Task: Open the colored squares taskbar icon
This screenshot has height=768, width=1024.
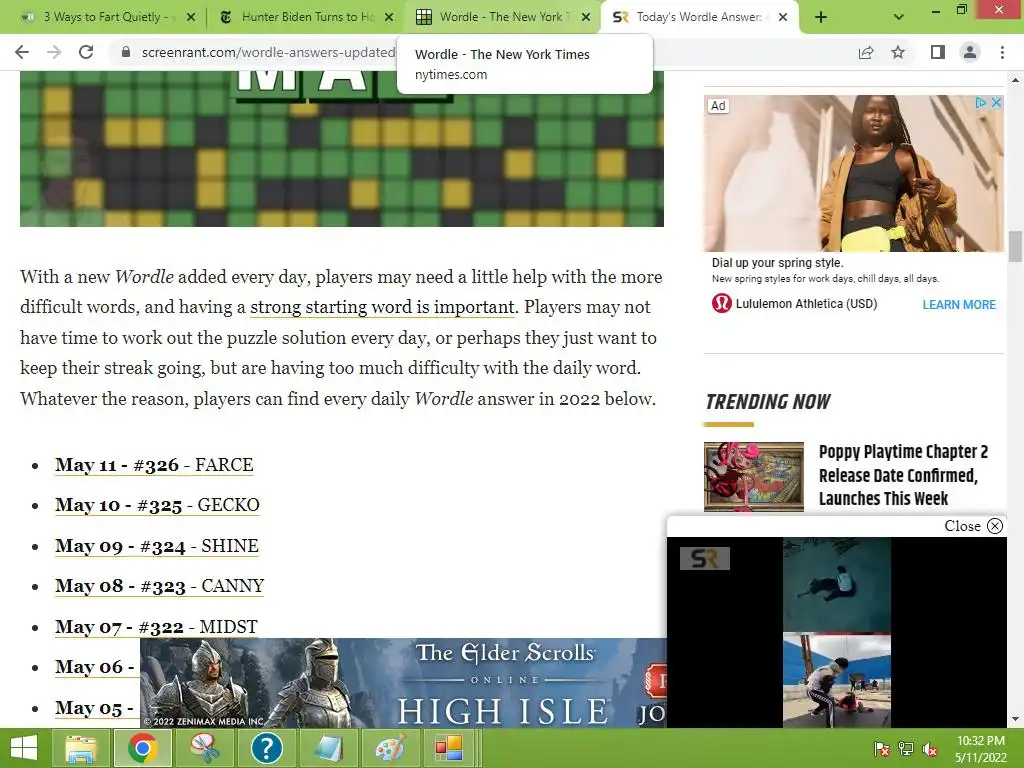Action: coord(450,748)
